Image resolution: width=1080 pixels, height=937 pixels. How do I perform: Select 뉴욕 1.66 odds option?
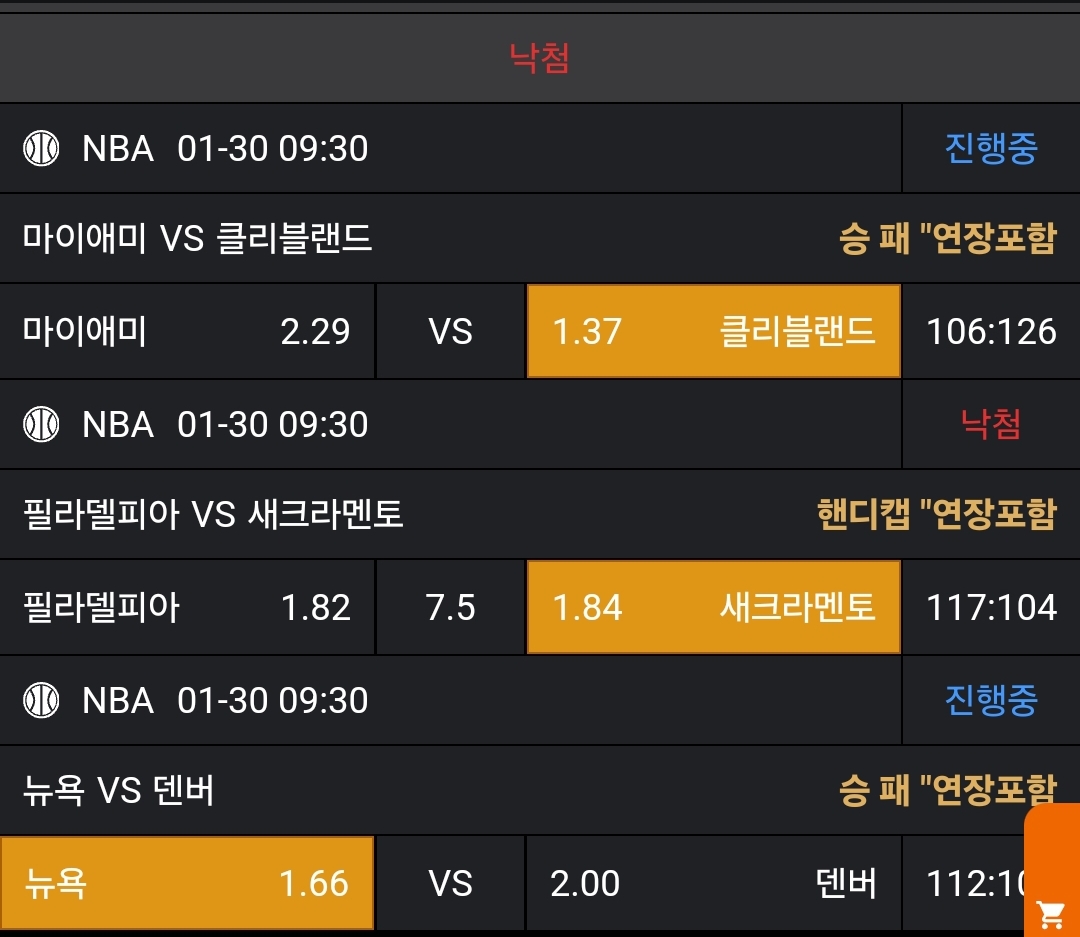pos(187,883)
